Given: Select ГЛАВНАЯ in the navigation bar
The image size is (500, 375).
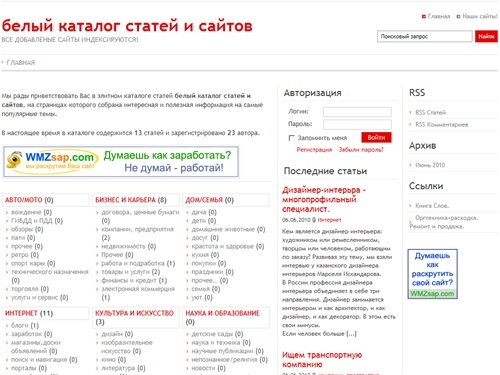Looking at the screenshot, I should 21,63.
